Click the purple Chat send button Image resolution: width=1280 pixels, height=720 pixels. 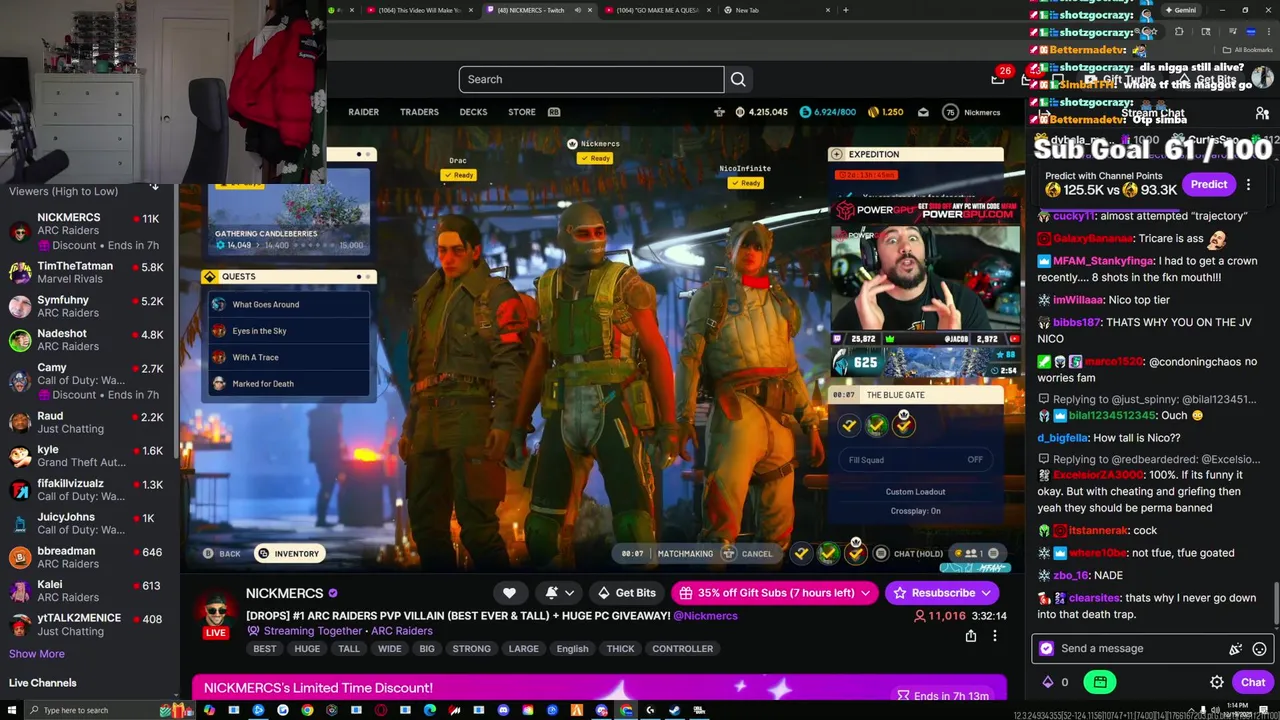(1253, 682)
